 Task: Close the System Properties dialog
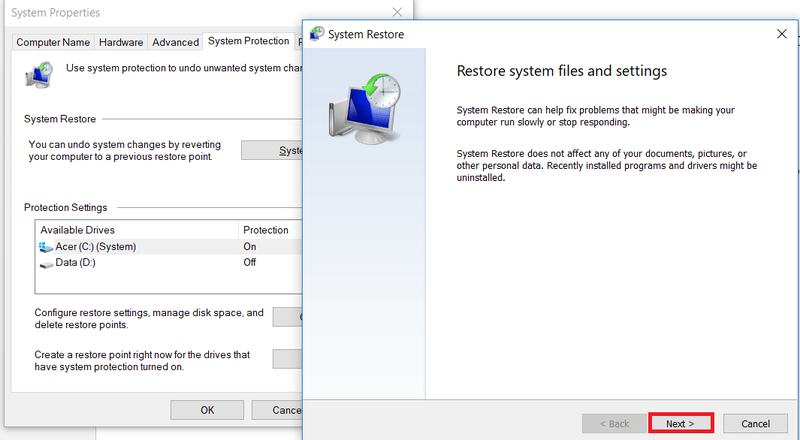tap(397, 12)
